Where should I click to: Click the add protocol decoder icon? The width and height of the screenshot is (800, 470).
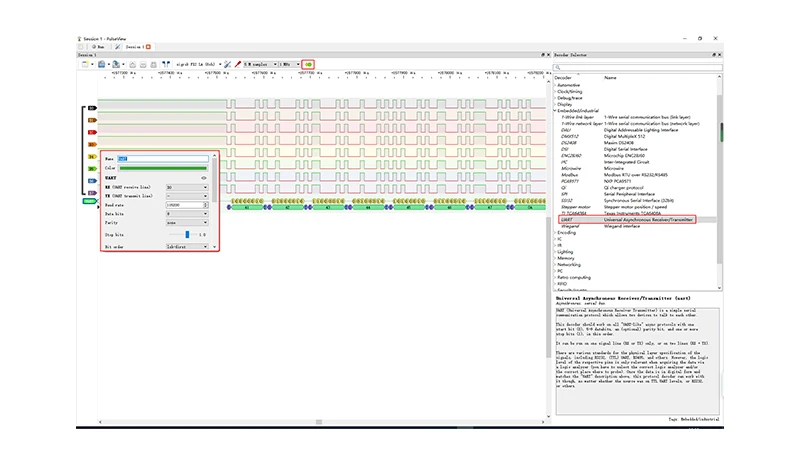[x=308, y=63]
